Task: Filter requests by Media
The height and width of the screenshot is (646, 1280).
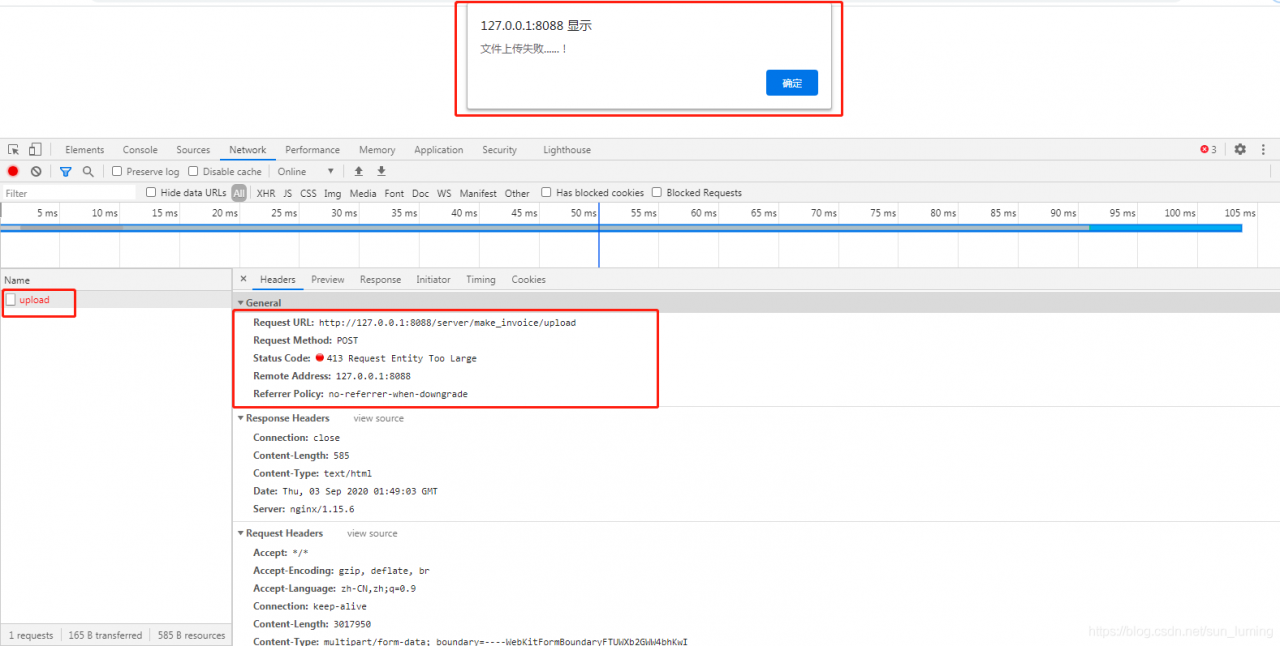Action: coord(363,193)
